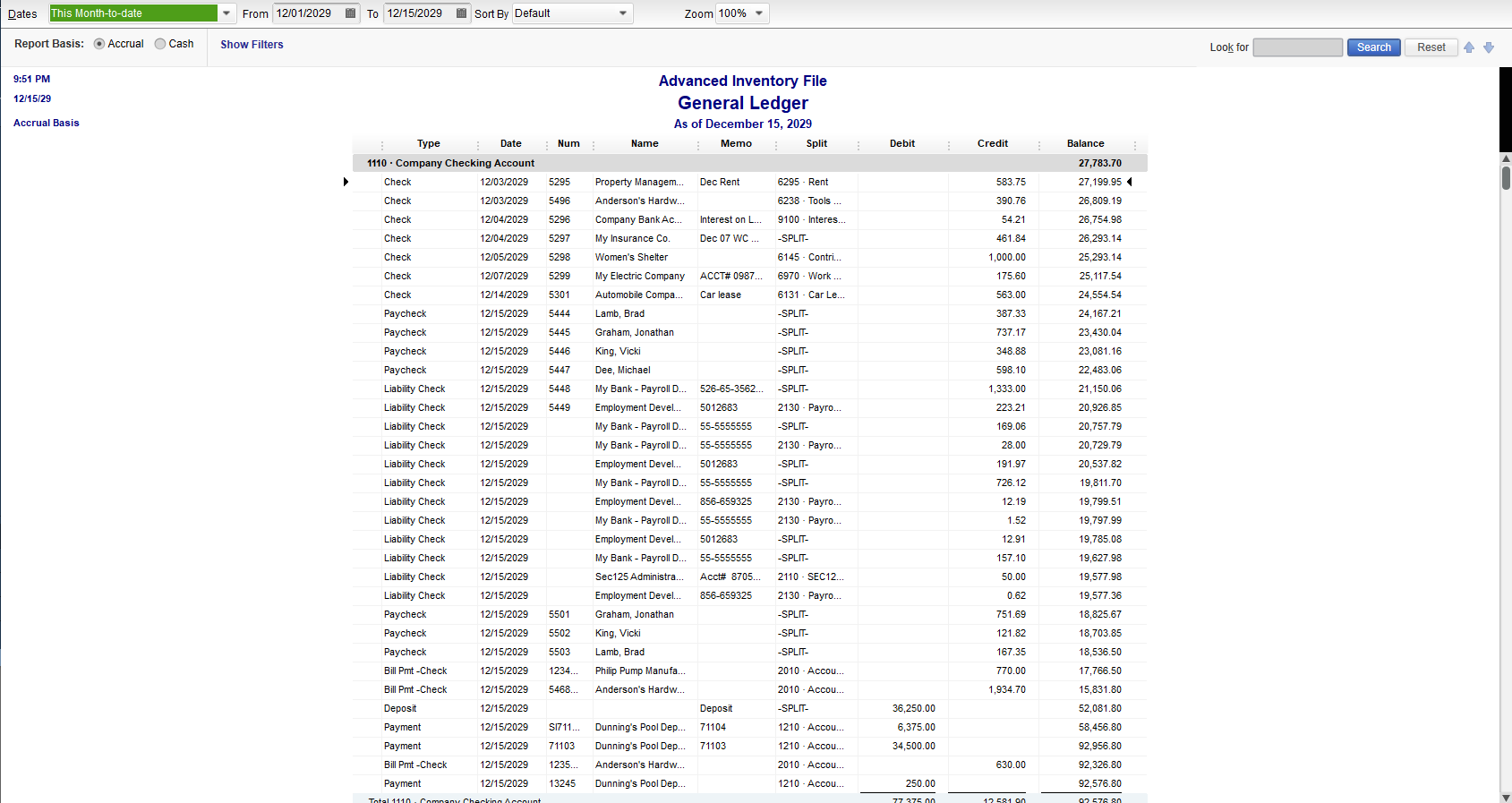This screenshot has width=1512, height=803.
Task: Click the 6,375.00 debit amount
Action: pyautogui.click(x=916, y=727)
